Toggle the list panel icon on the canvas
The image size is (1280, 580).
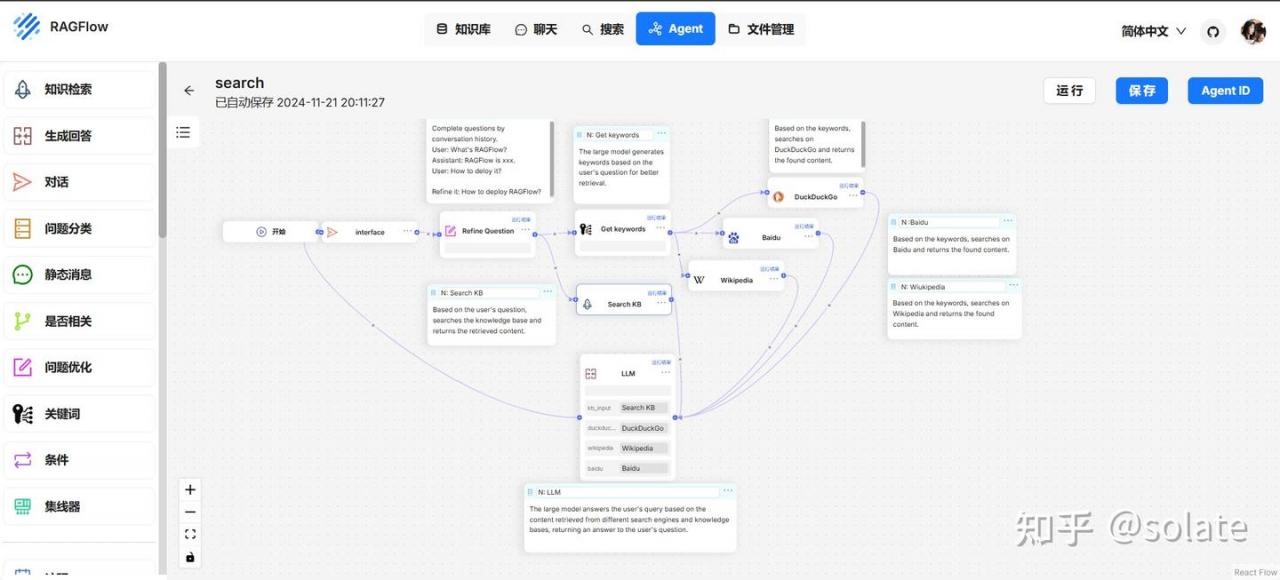pos(183,132)
